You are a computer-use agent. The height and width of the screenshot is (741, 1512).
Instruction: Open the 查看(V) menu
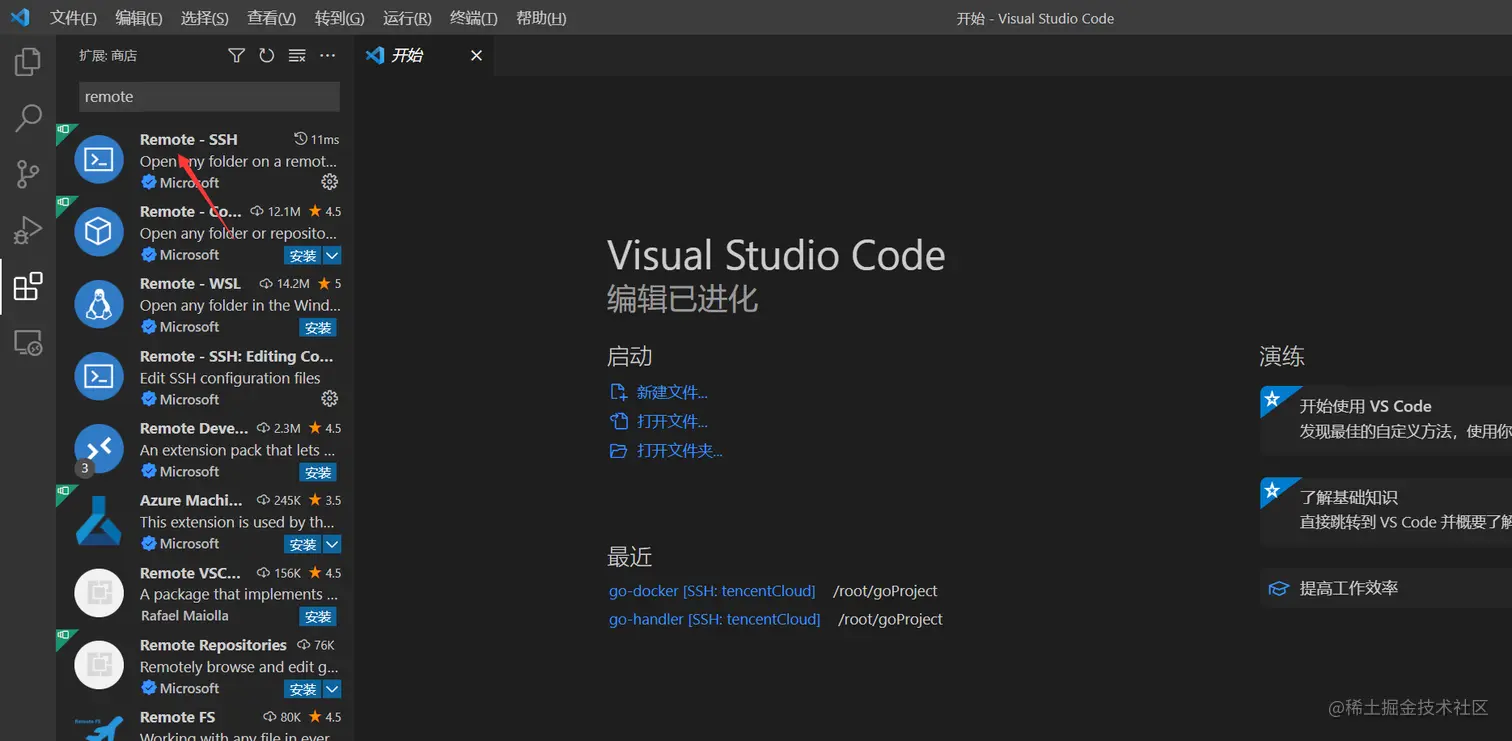pos(271,18)
